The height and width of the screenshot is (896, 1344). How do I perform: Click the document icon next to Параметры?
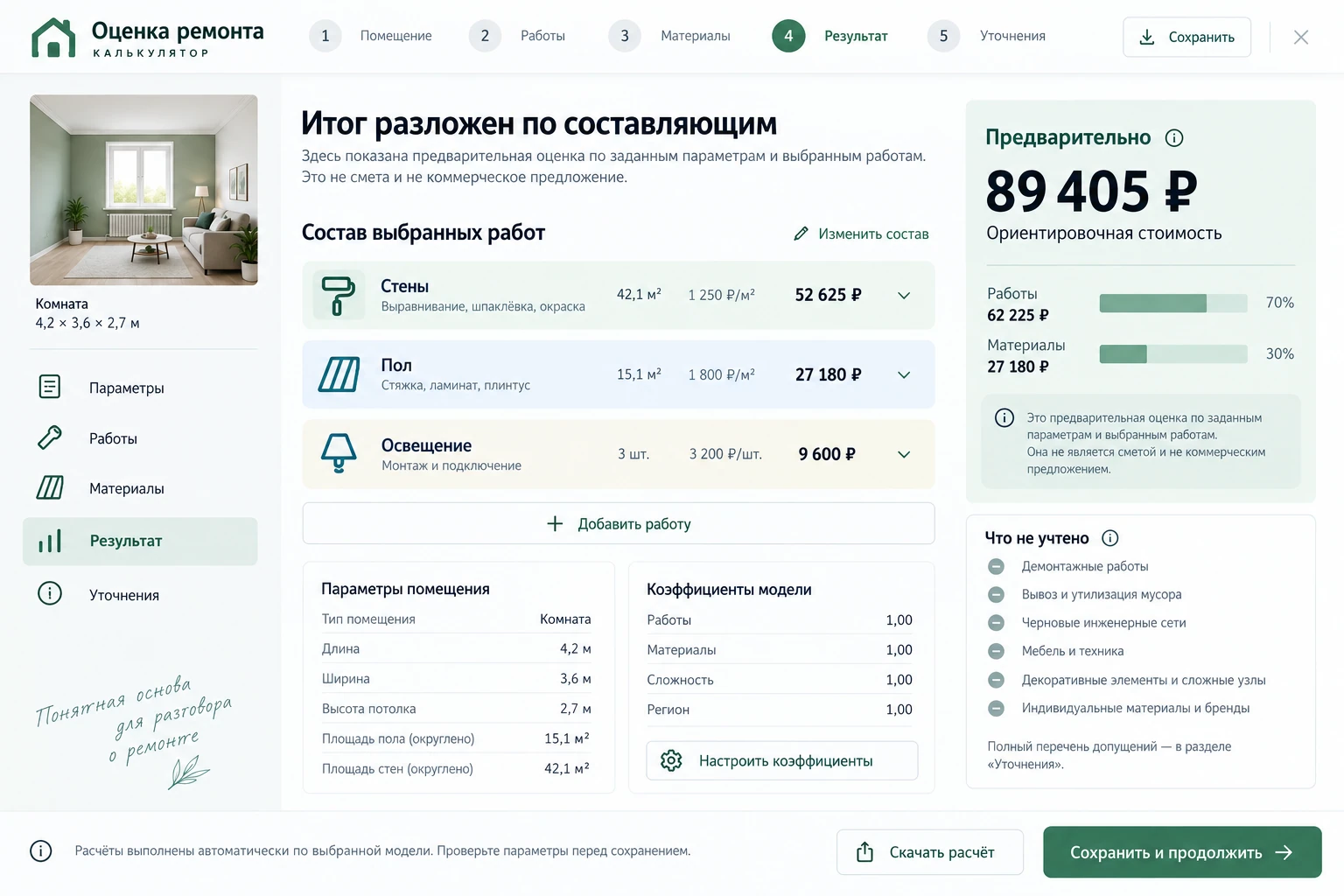click(x=50, y=386)
